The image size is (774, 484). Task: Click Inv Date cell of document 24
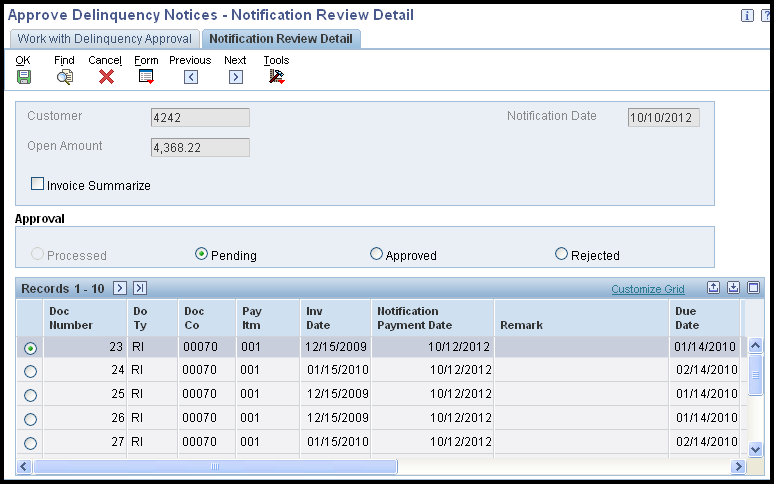(x=336, y=370)
